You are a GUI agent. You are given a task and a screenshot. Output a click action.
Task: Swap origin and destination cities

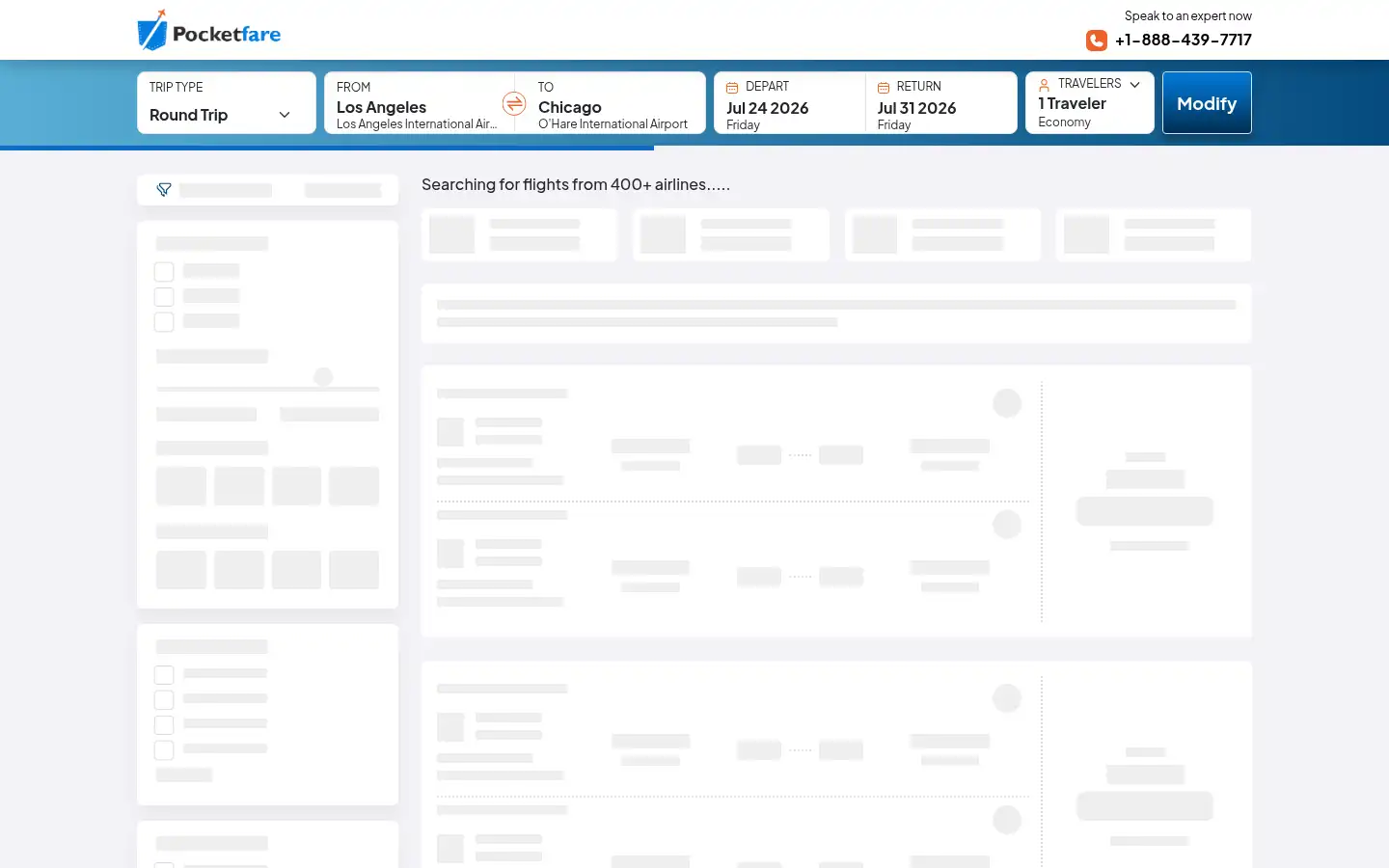514,103
